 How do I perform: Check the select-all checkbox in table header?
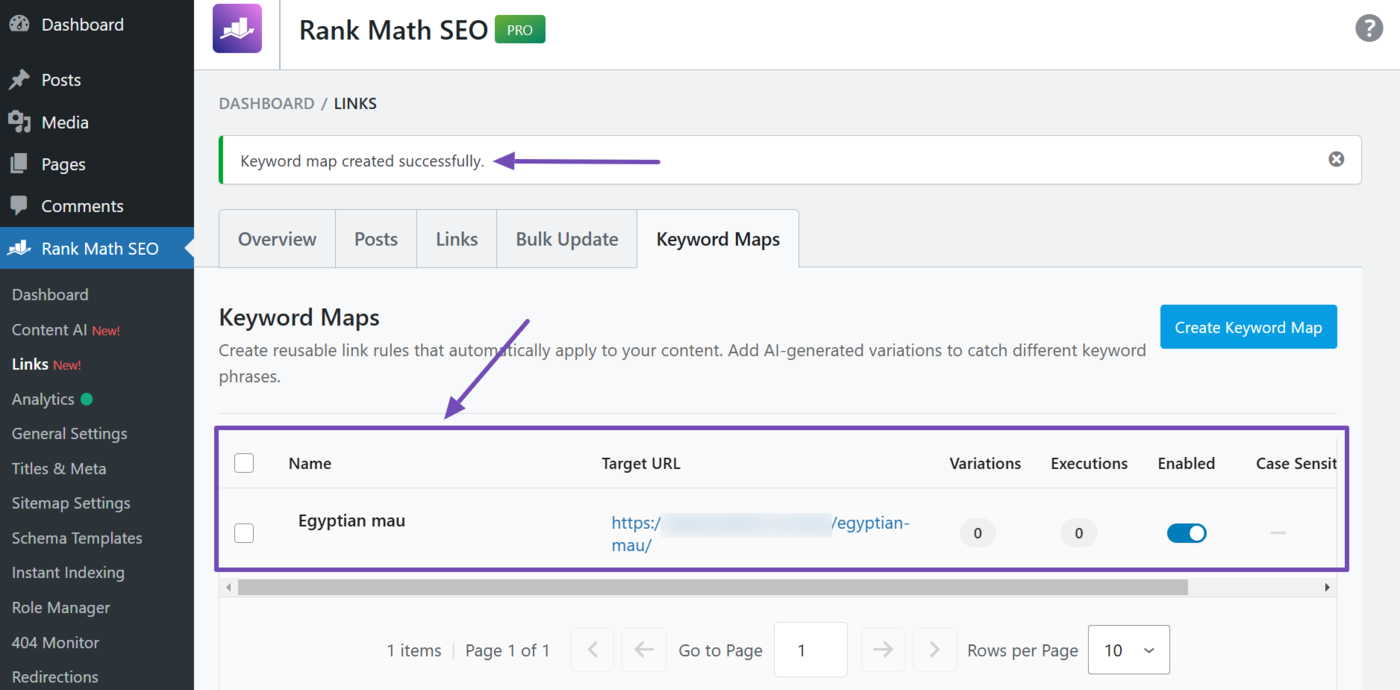coord(243,463)
